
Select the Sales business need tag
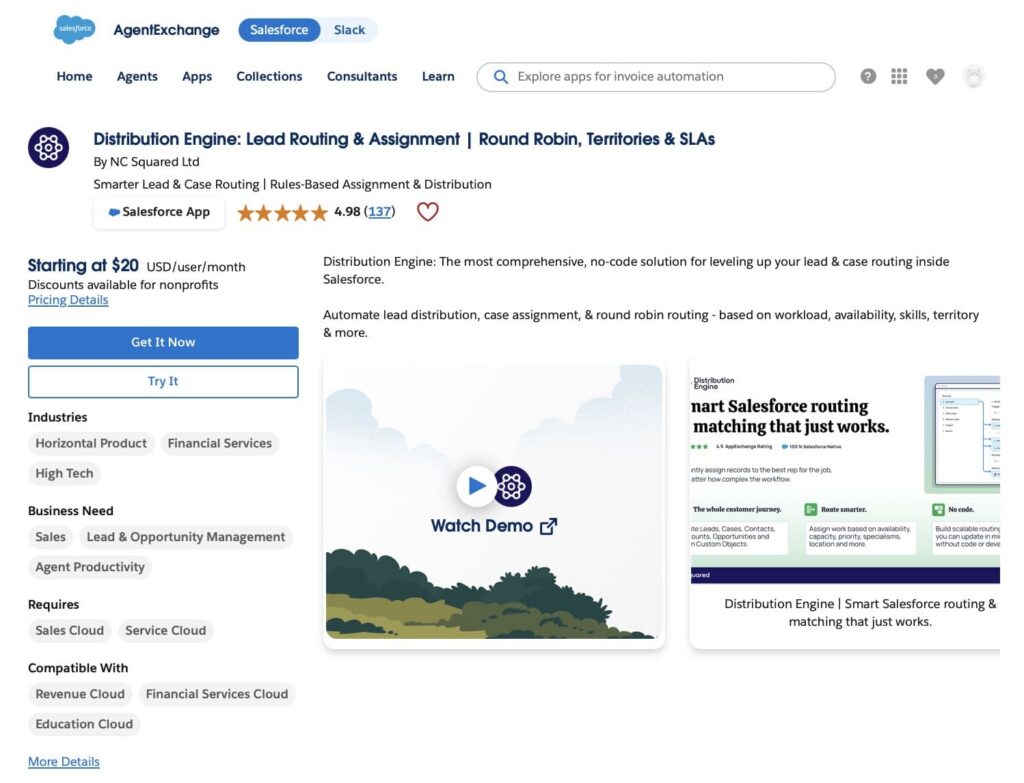[x=50, y=537]
